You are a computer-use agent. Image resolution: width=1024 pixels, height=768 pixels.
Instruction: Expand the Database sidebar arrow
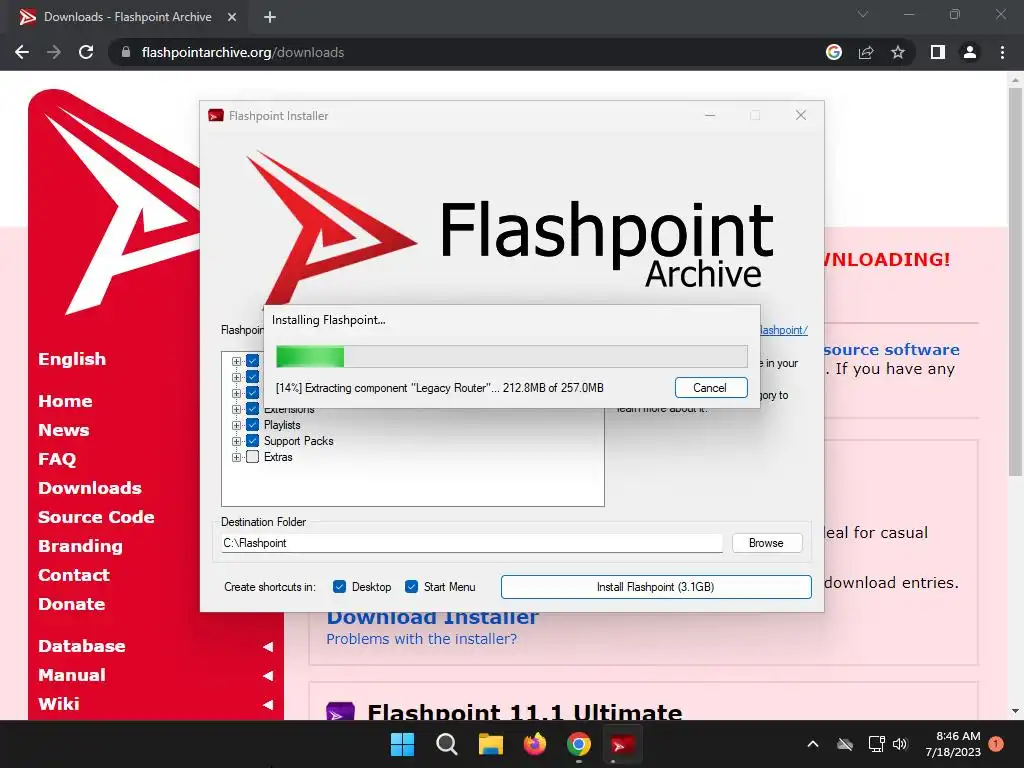pos(268,647)
